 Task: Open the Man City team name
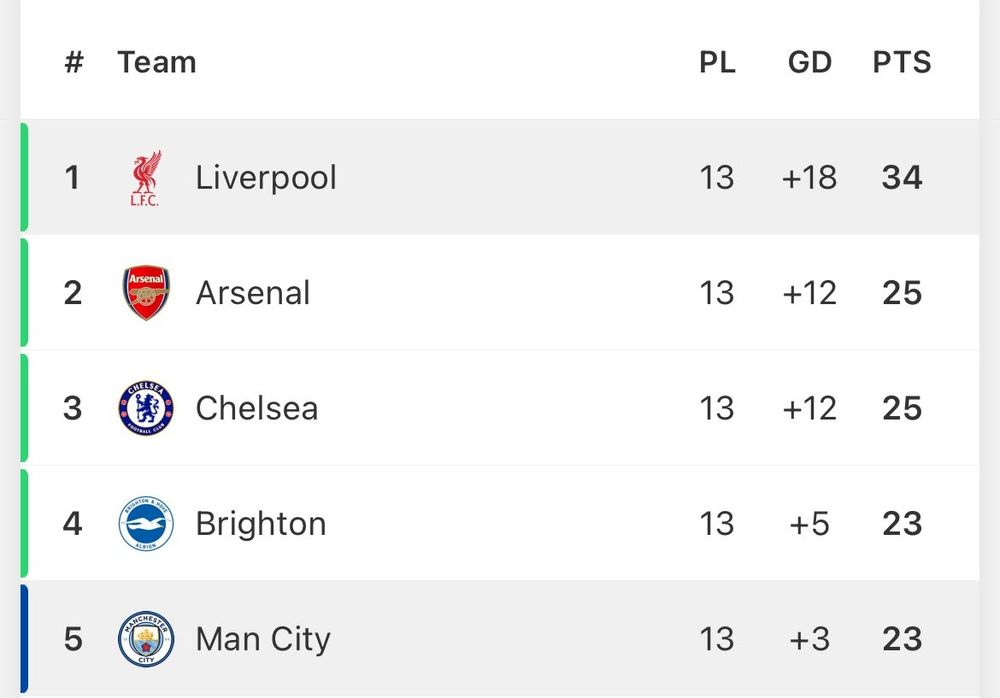pos(263,639)
